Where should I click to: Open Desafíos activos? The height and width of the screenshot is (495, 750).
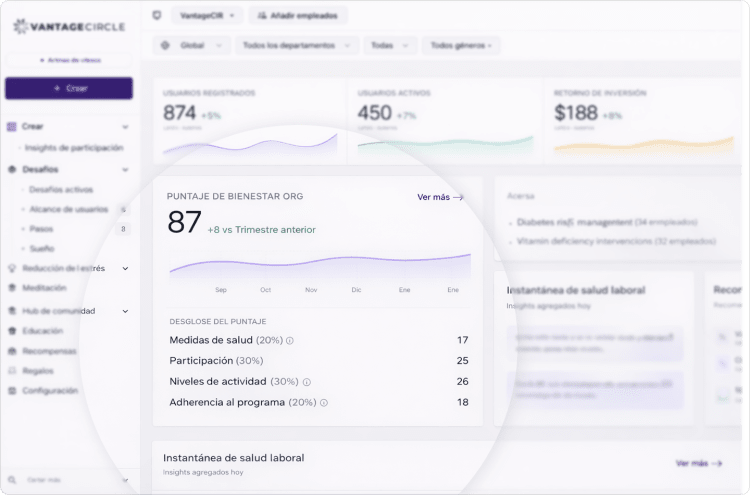click(61, 190)
